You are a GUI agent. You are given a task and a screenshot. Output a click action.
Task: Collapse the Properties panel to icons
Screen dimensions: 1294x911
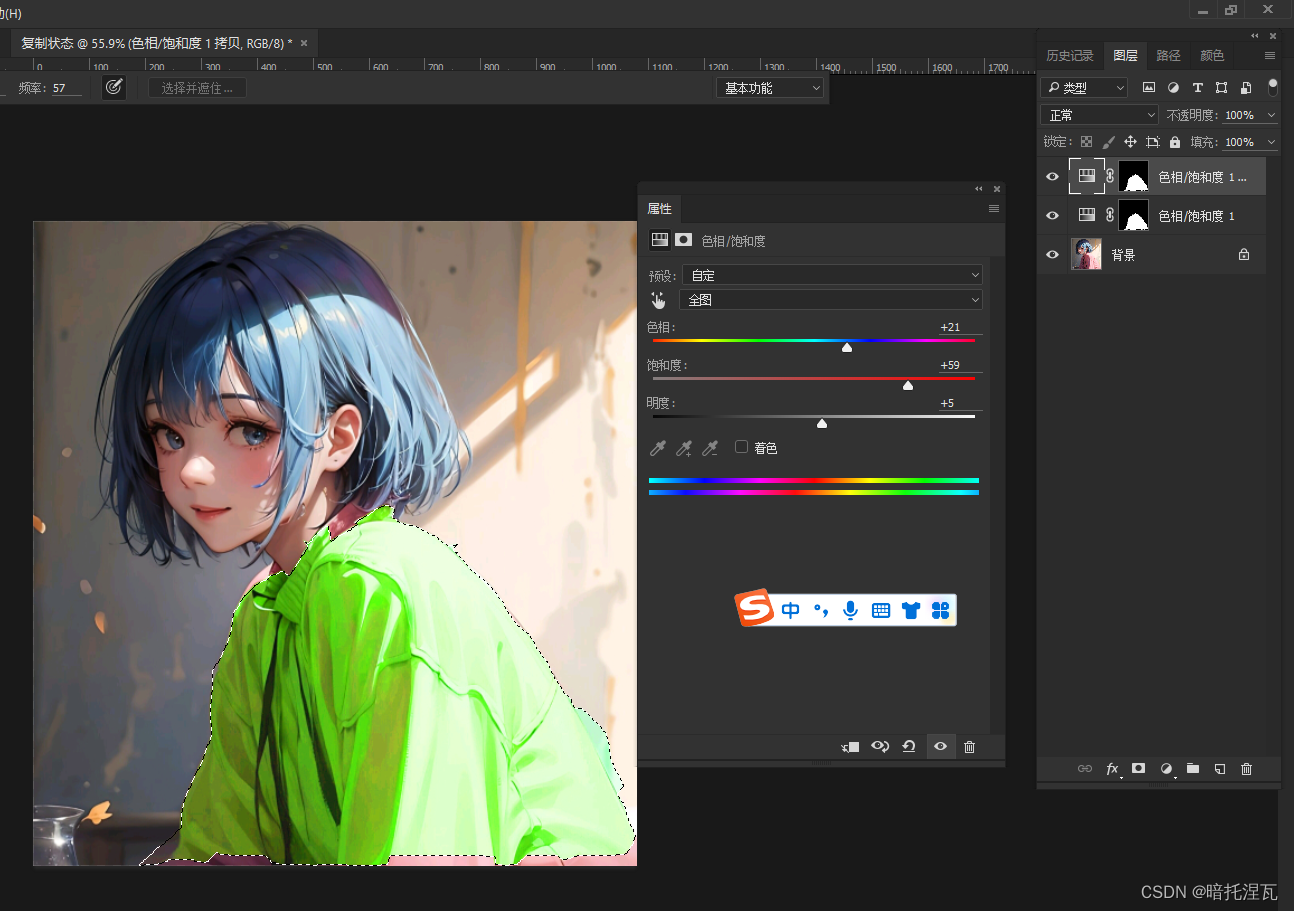pyautogui.click(x=979, y=188)
